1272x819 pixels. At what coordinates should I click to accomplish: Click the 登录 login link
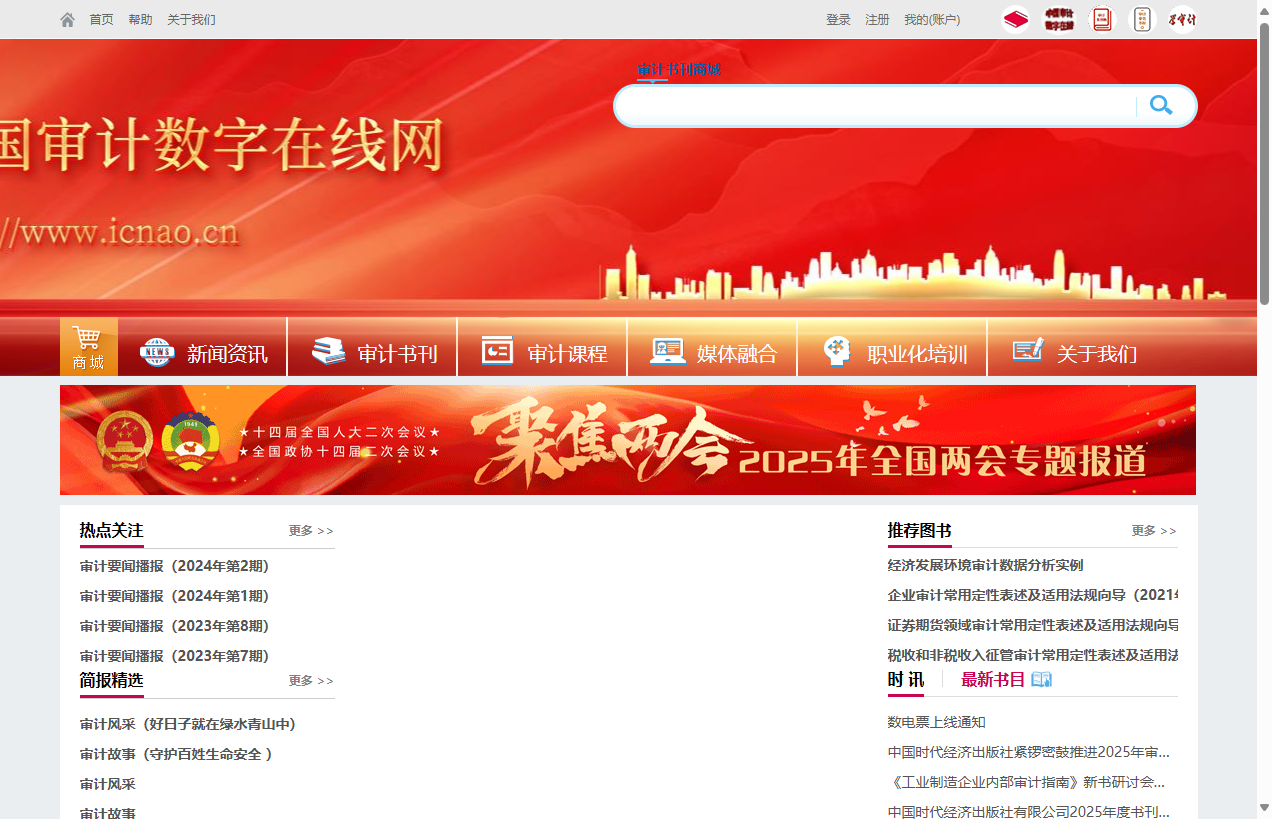tap(838, 19)
